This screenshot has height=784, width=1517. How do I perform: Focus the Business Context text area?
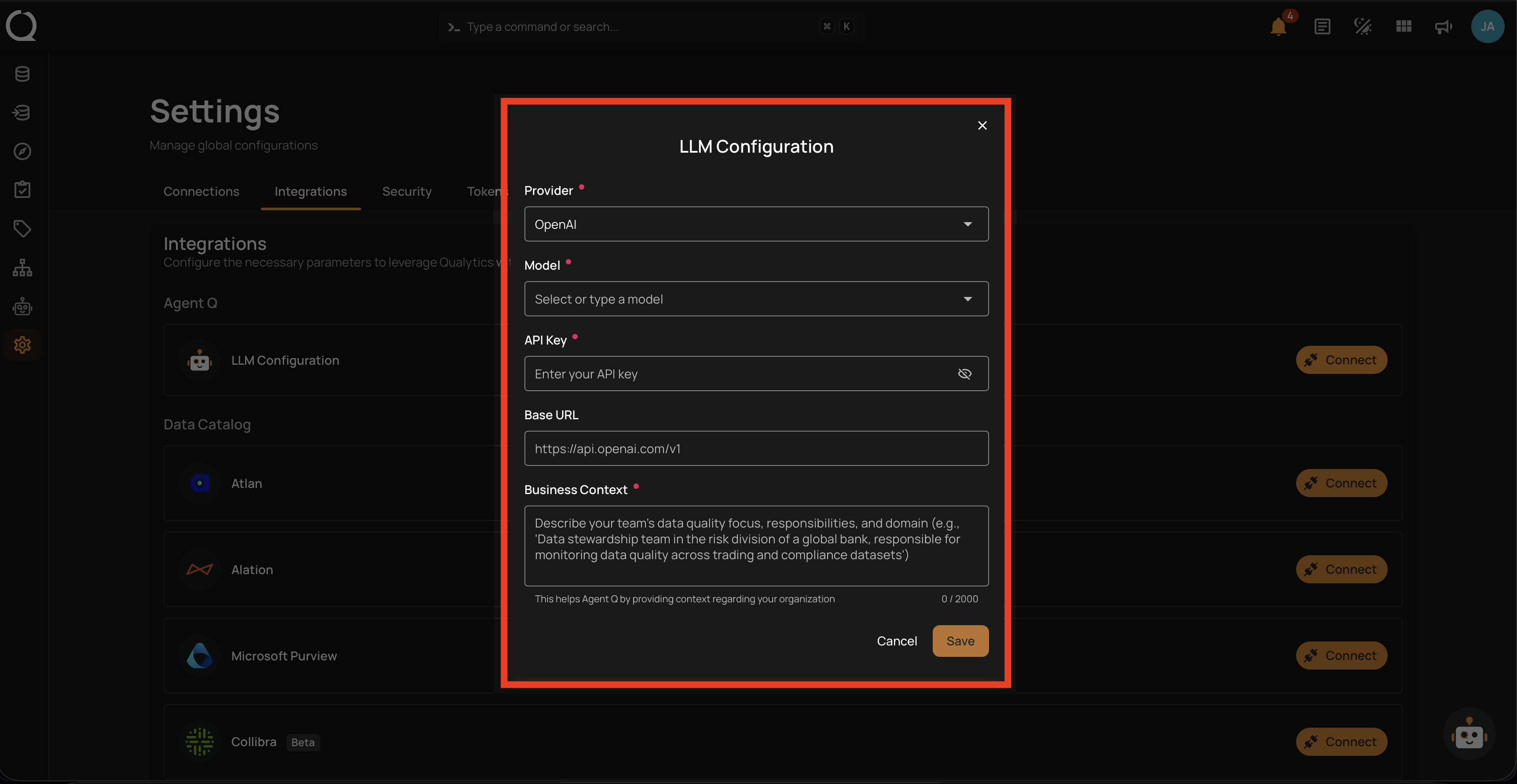[756, 546]
